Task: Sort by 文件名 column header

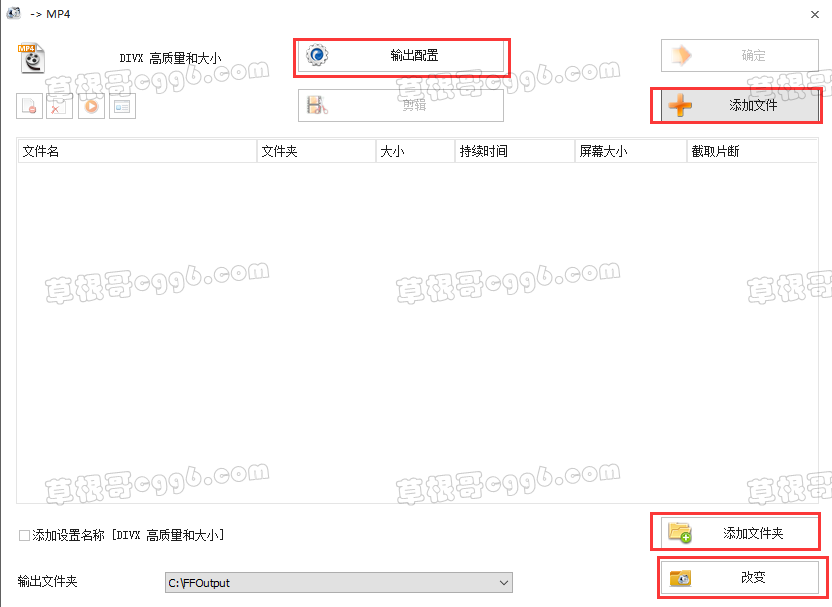Action: pyautogui.click(x=137, y=151)
